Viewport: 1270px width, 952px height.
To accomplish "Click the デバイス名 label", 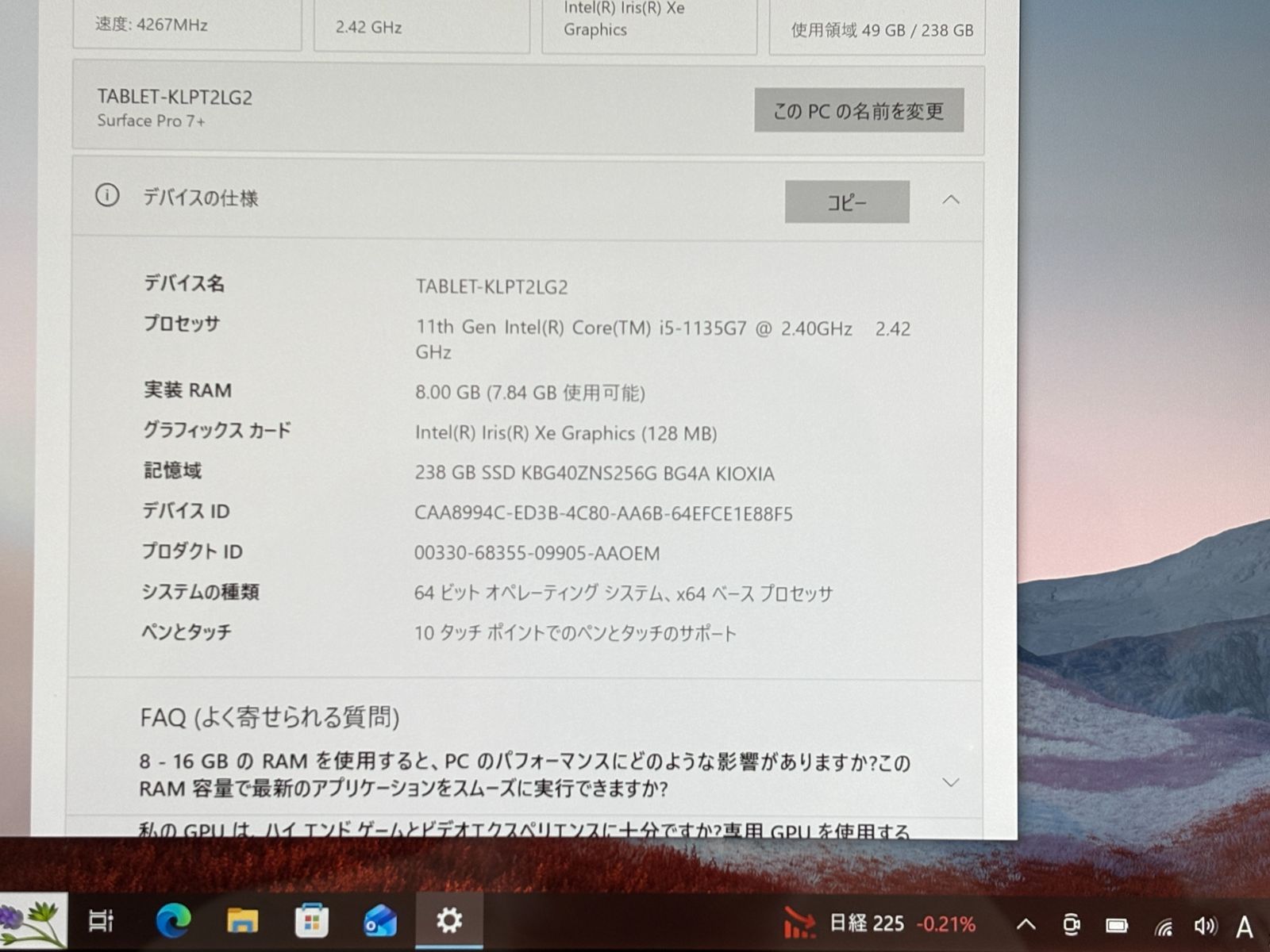I will [184, 283].
